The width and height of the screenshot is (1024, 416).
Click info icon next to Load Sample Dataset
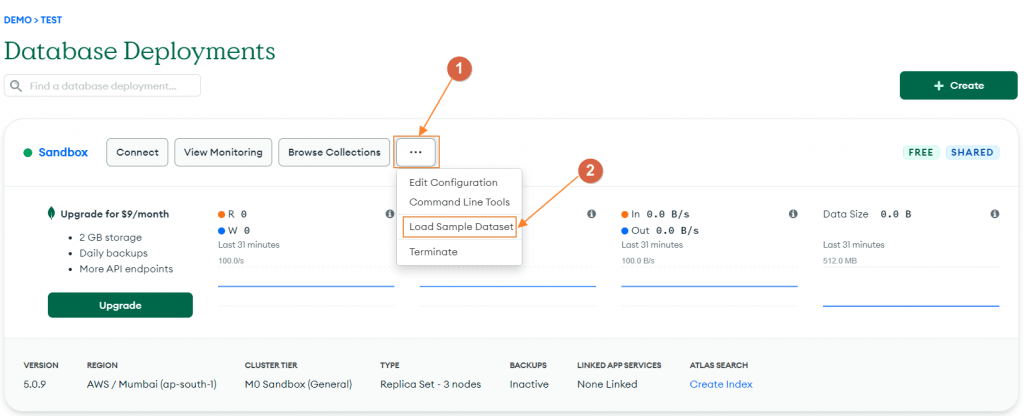tap(591, 214)
